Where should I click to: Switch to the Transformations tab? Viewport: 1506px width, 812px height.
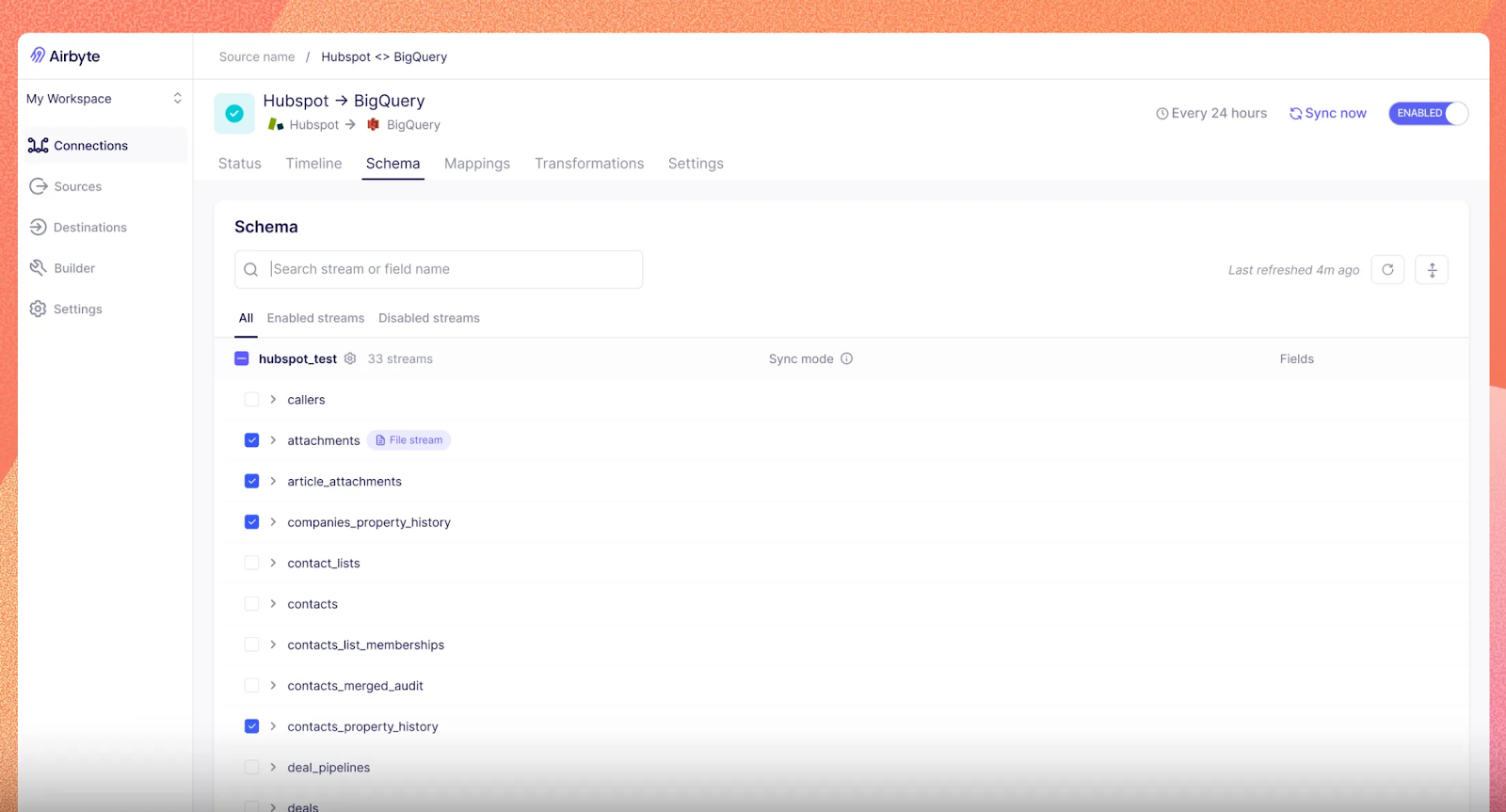tap(589, 164)
